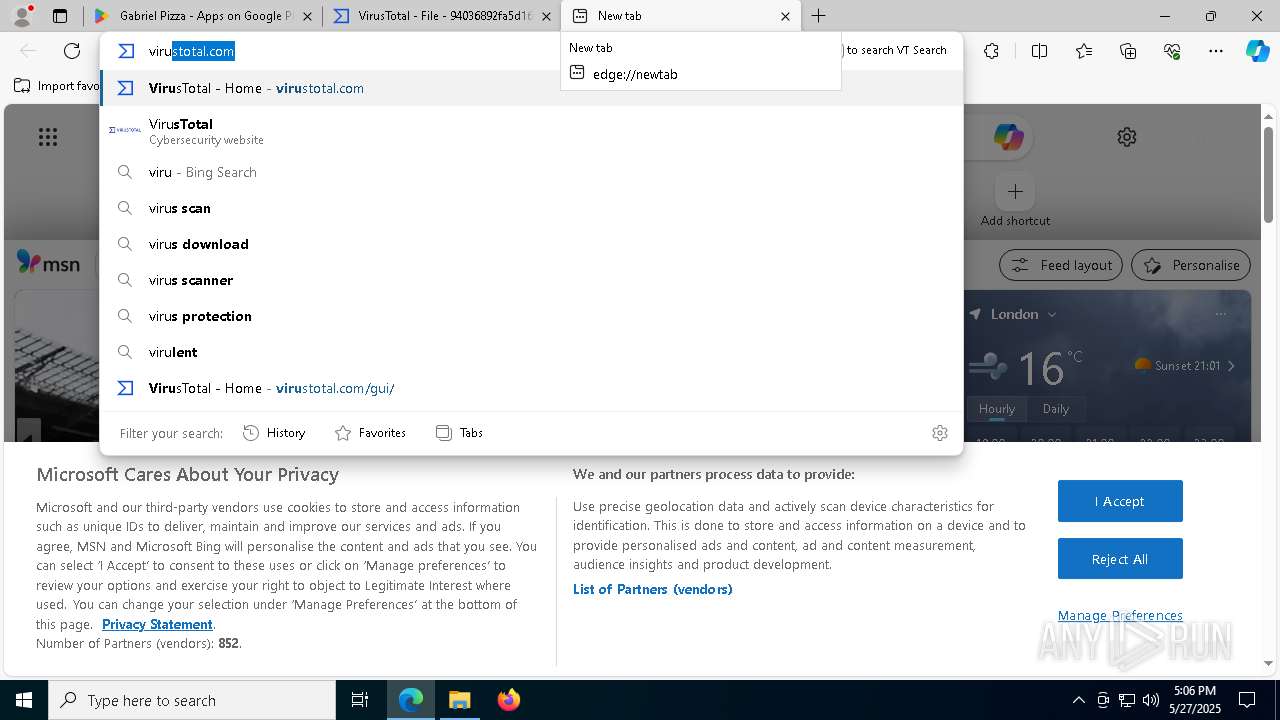Refresh the page with the reload icon
The image size is (1280, 720).
tap(72, 51)
